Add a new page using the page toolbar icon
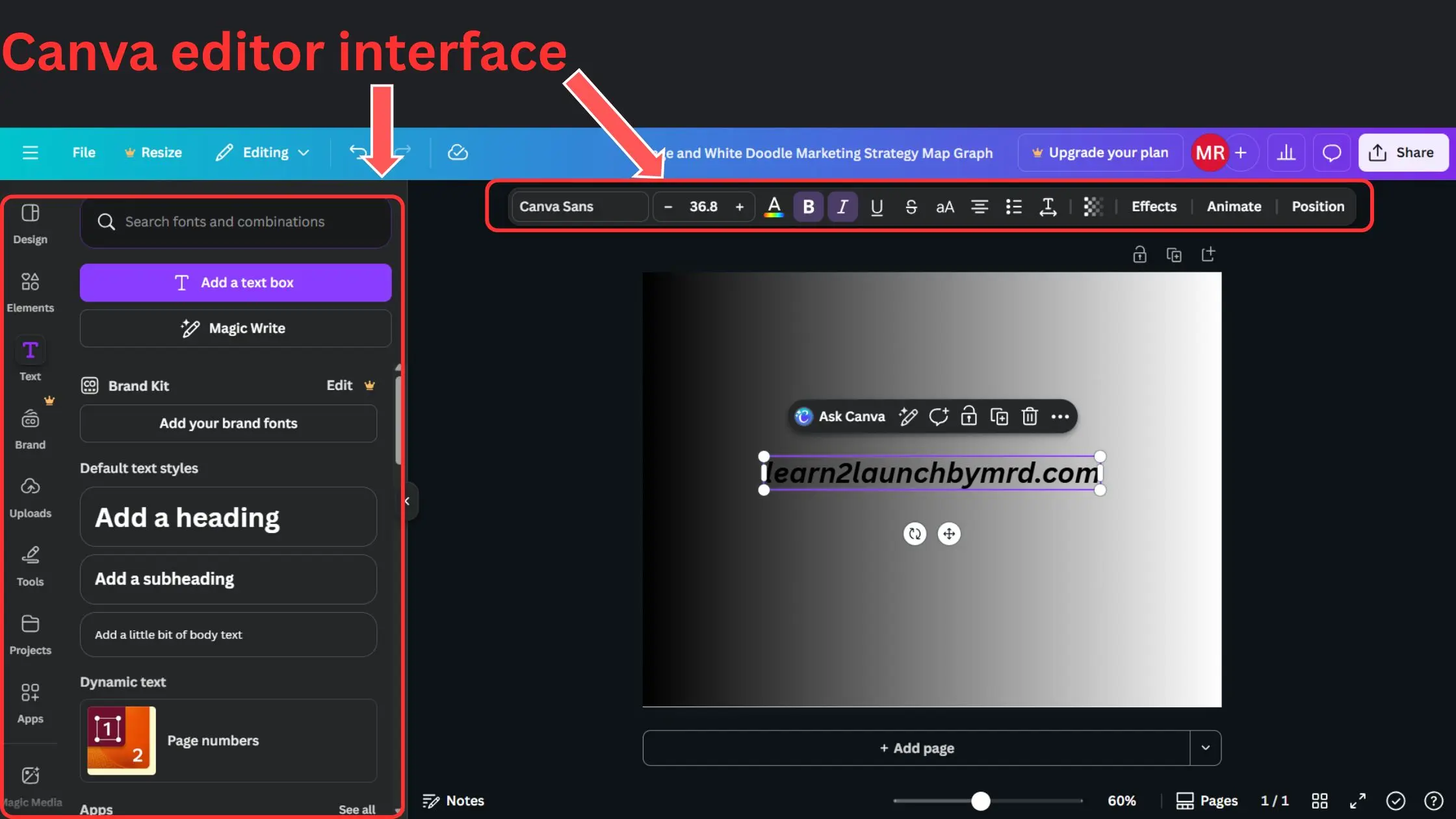Viewport: 1456px width, 819px height. 1208,254
